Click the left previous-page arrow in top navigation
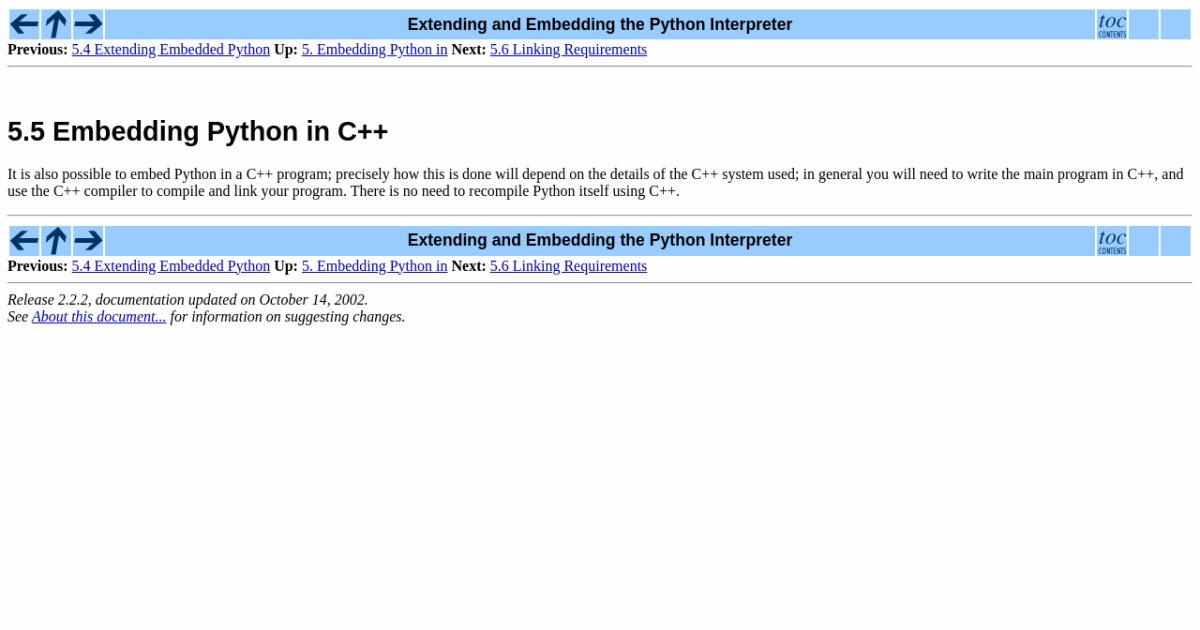Viewport: 1200px width, 630px height. click(23, 23)
